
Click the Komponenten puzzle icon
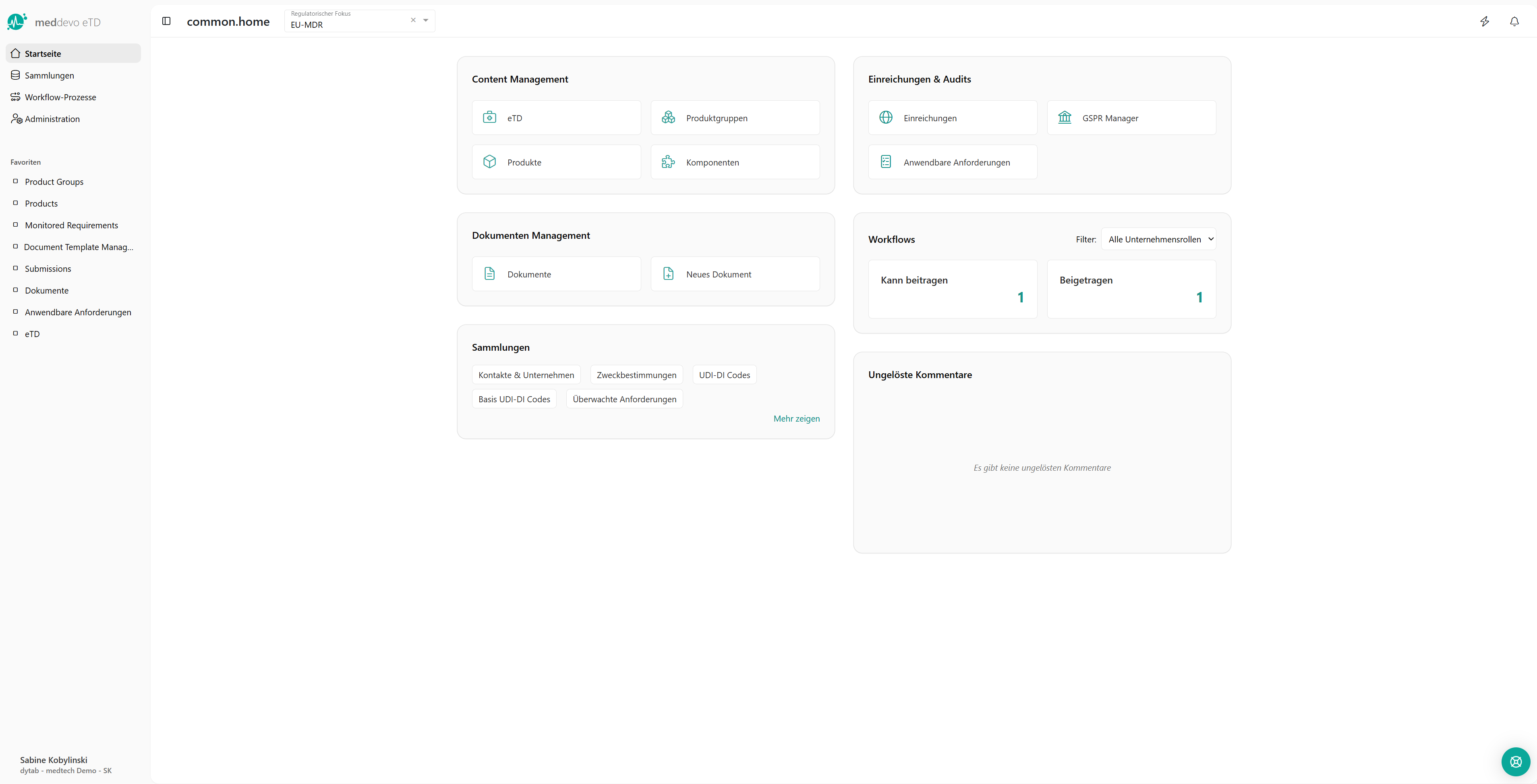668,162
